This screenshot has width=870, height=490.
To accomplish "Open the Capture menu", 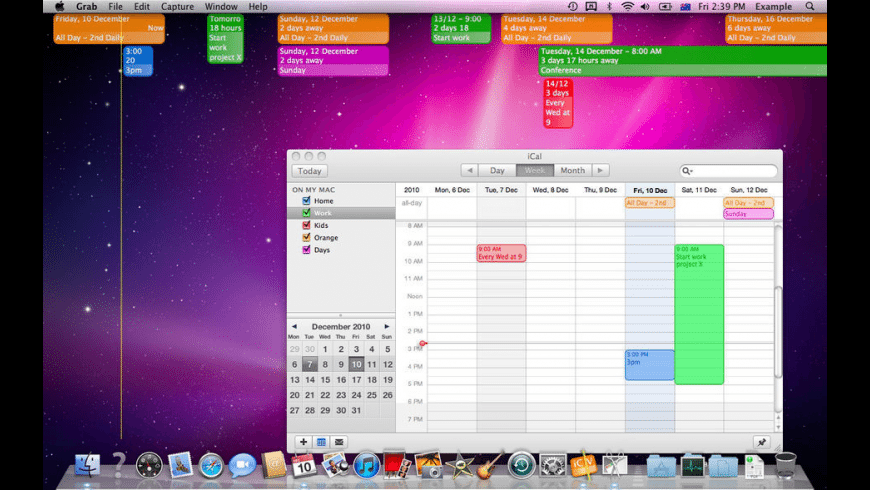I will 178,7.
